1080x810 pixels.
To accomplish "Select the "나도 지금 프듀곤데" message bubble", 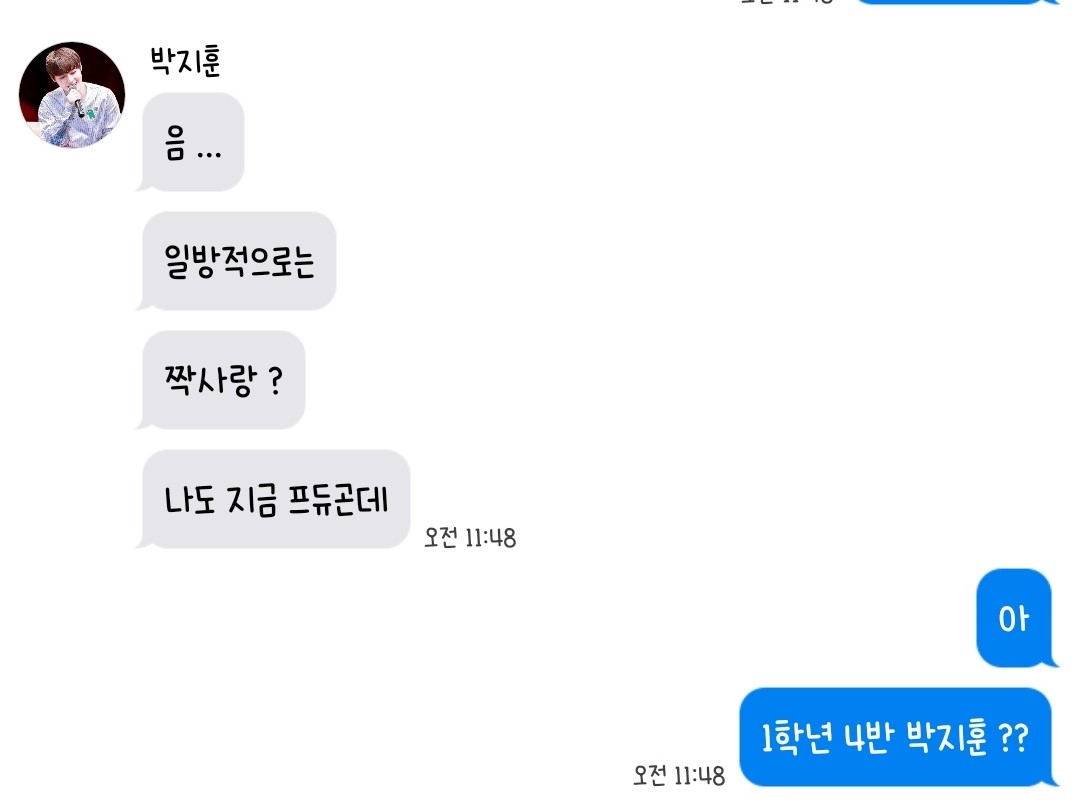I will pos(273,499).
